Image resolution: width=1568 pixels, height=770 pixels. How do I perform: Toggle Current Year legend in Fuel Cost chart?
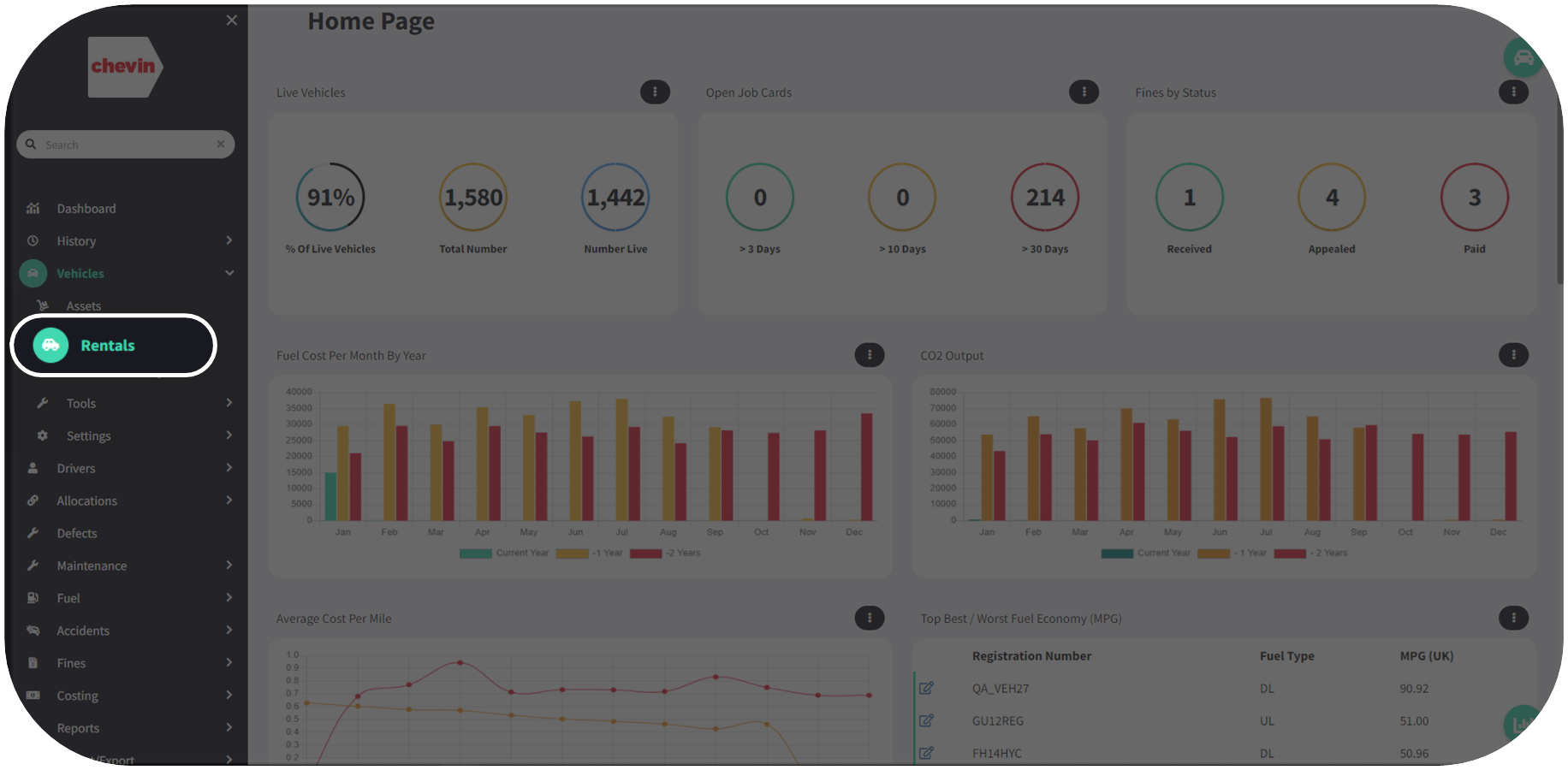pyautogui.click(x=504, y=554)
